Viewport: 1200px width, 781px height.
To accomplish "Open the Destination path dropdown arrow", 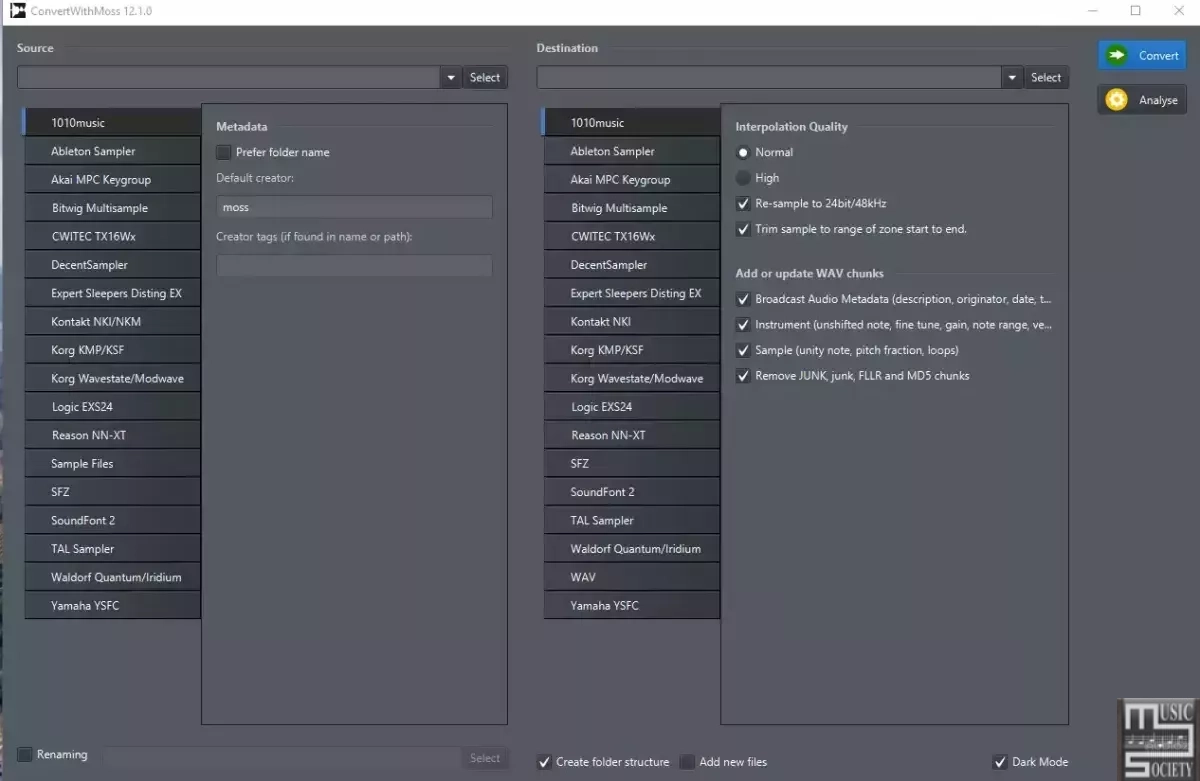I will [x=1013, y=77].
